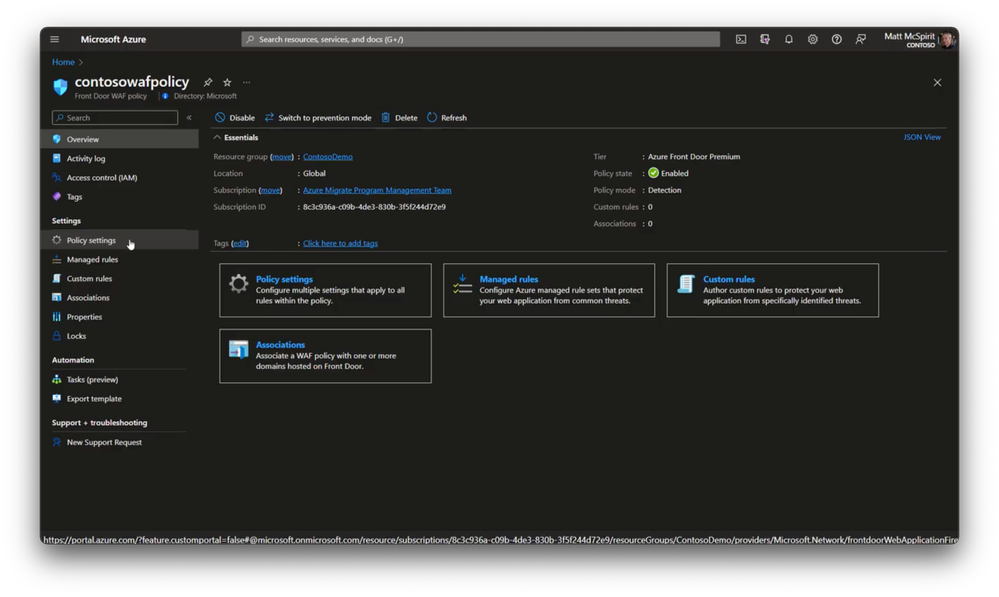
Task: Select Overview in the sidebar
Action: [x=120, y=140]
